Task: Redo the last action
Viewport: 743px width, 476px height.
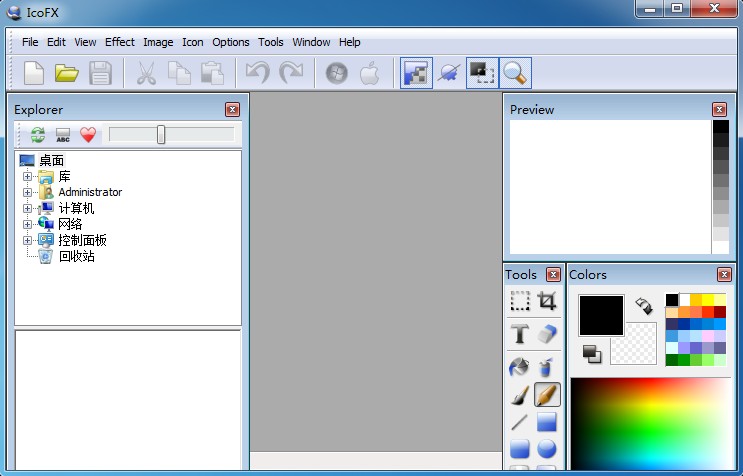Action: [x=290, y=73]
